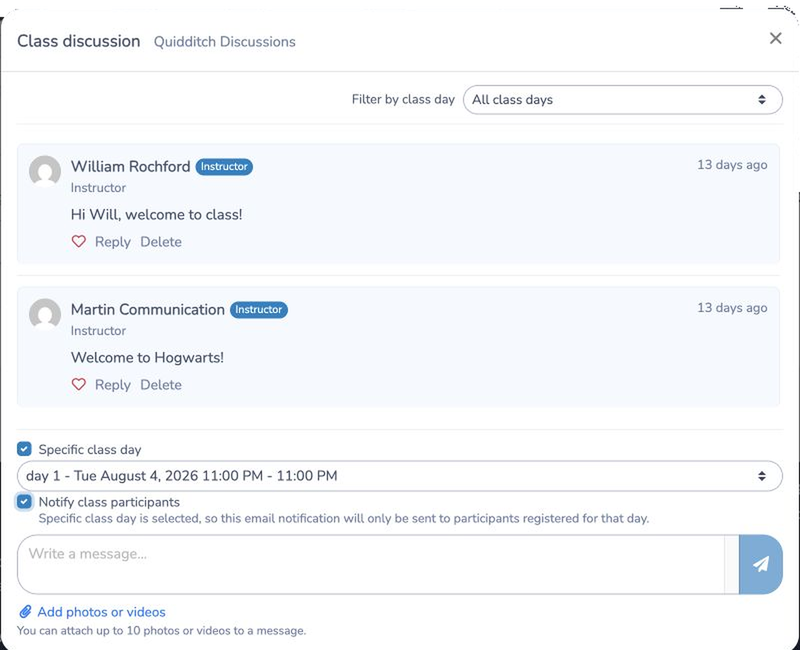Image resolution: width=800 pixels, height=650 pixels.
Task: Close the Class discussion dialog
Action: coord(776,38)
